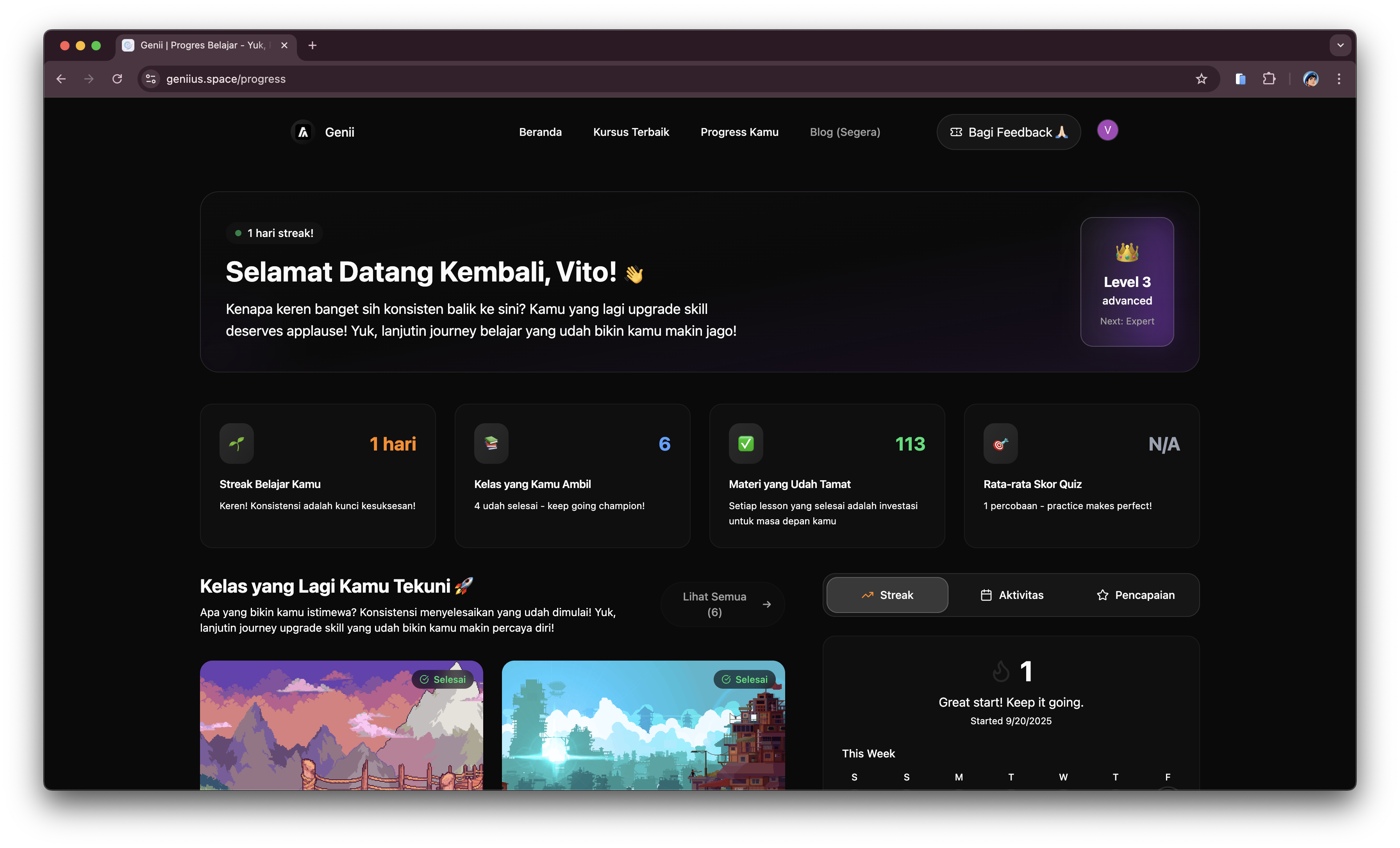Click 'This Week' heading
Screen dimensions: 1400x848
point(868,753)
